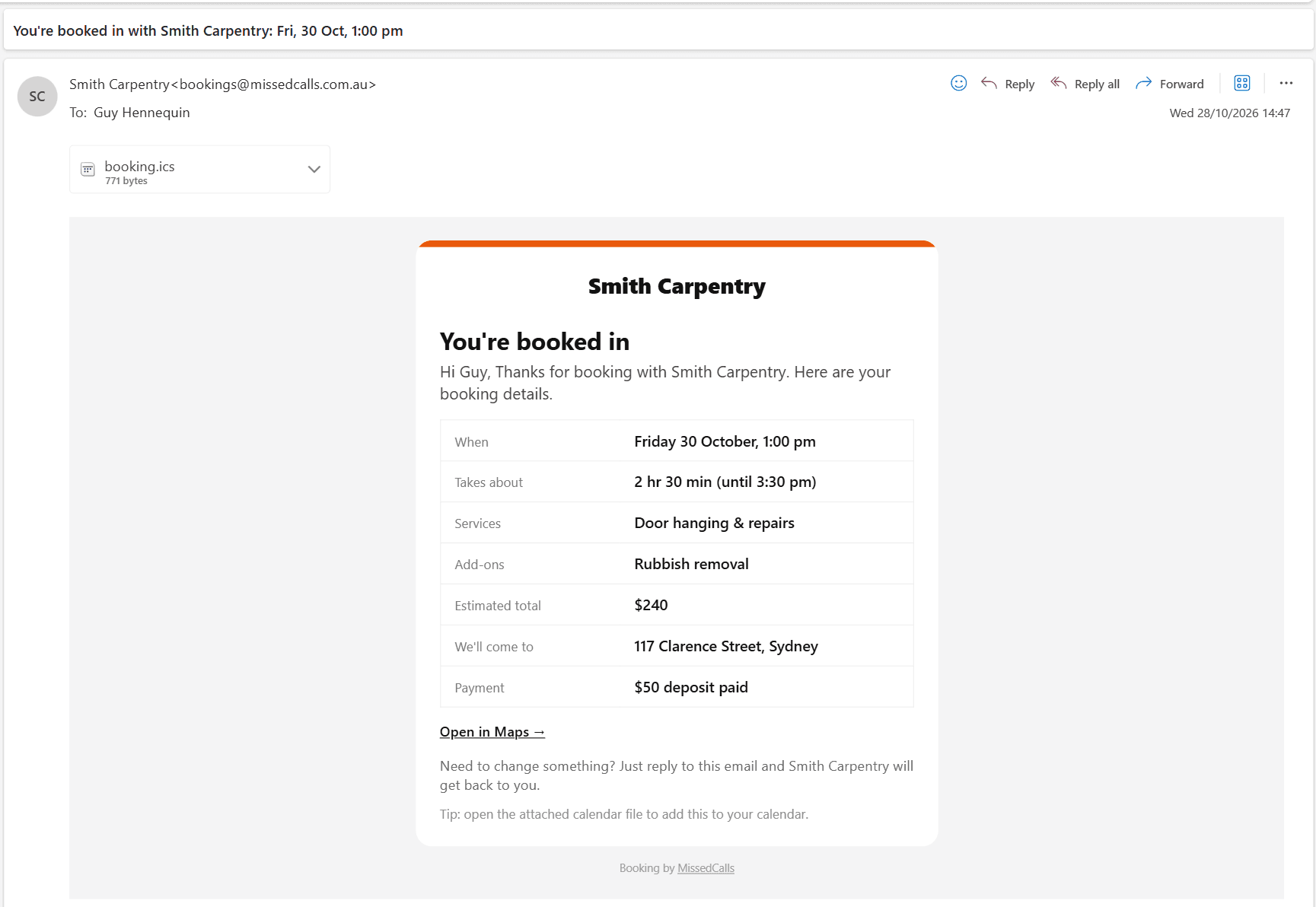Click the Reply all button label
1316x907 pixels.
[x=1097, y=84]
